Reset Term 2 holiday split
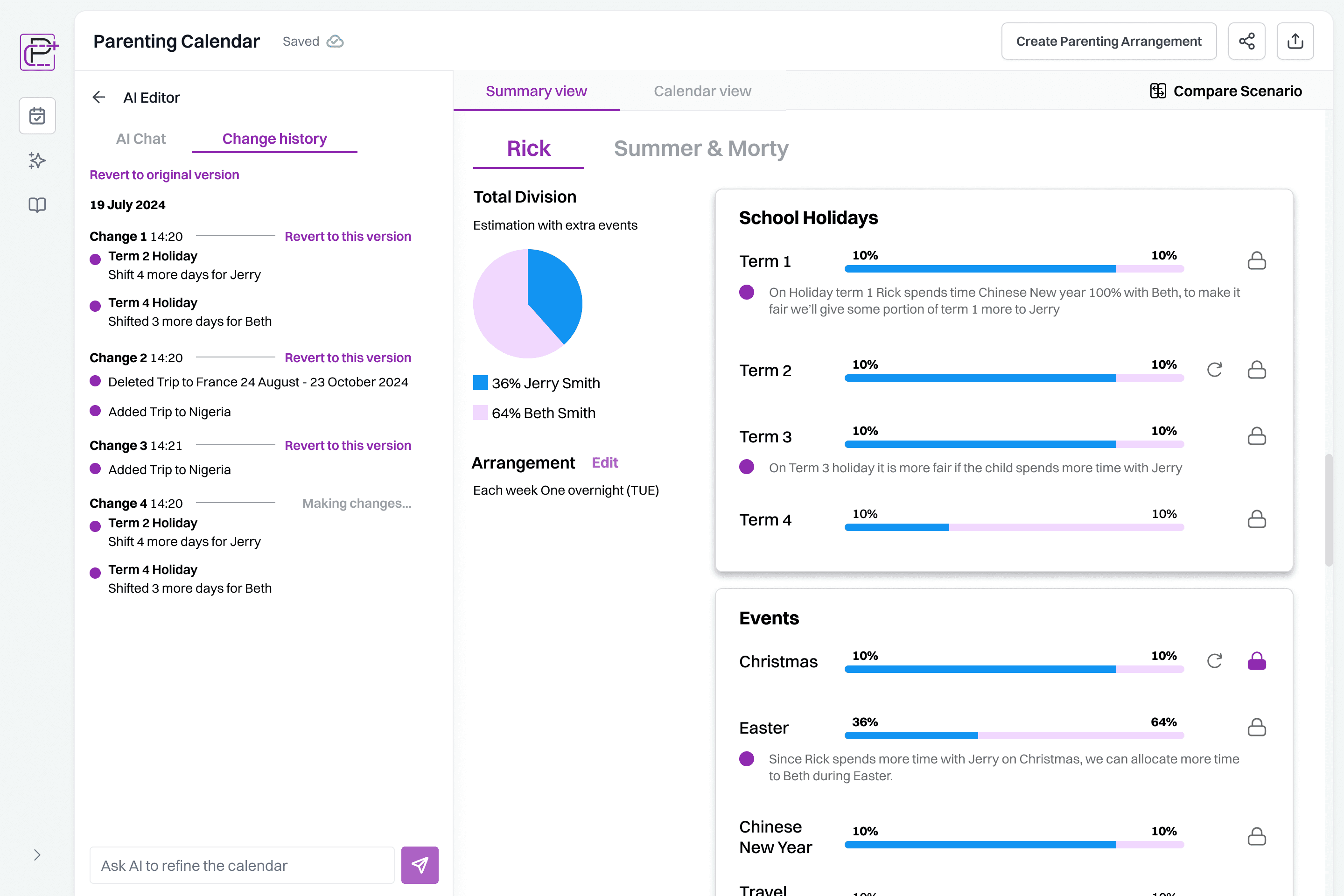1344x896 pixels. 1214,370
